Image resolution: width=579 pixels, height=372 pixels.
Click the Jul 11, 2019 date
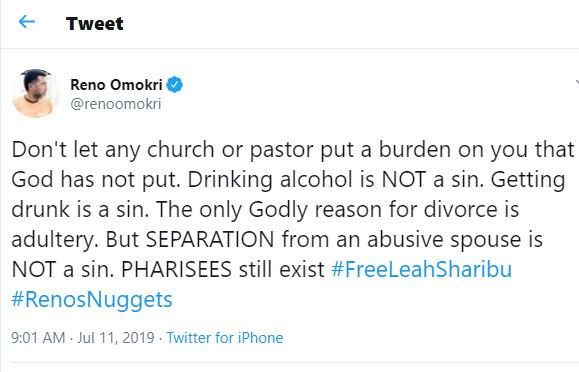116,338
